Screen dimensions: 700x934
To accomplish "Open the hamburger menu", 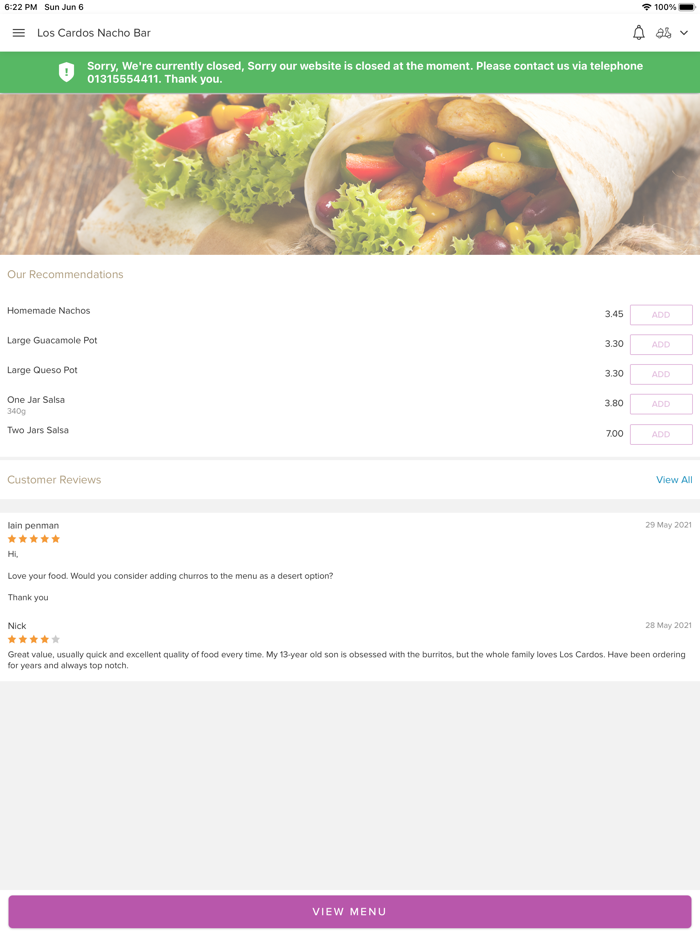I will pyautogui.click(x=18, y=33).
